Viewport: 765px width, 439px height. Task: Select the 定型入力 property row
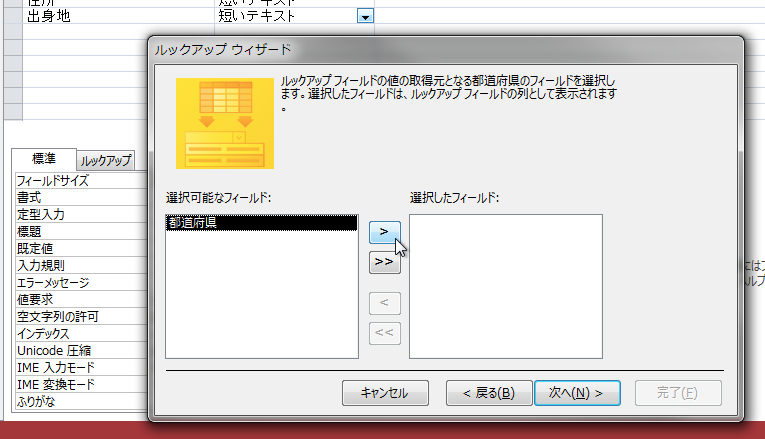(x=81, y=215)
